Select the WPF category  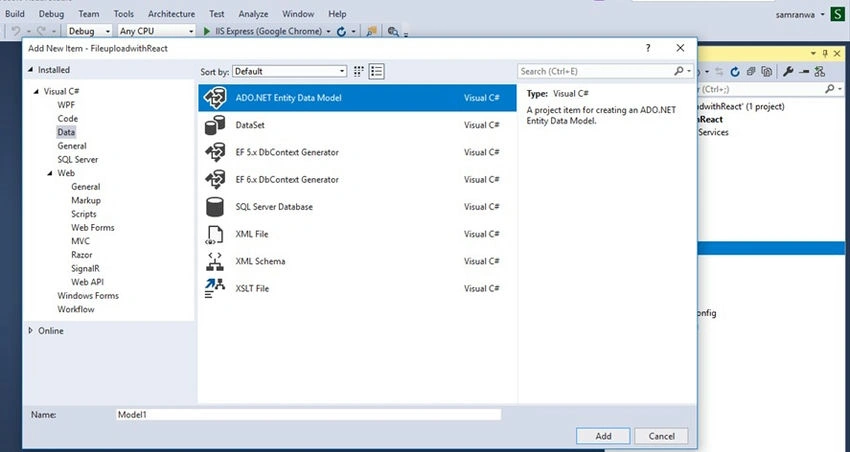(66, 105)
